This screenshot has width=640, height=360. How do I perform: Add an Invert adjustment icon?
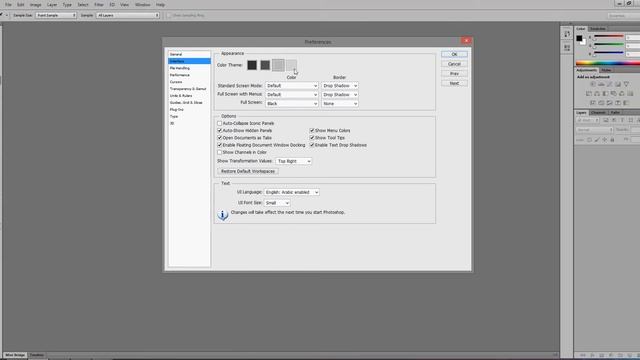point(593,103)
